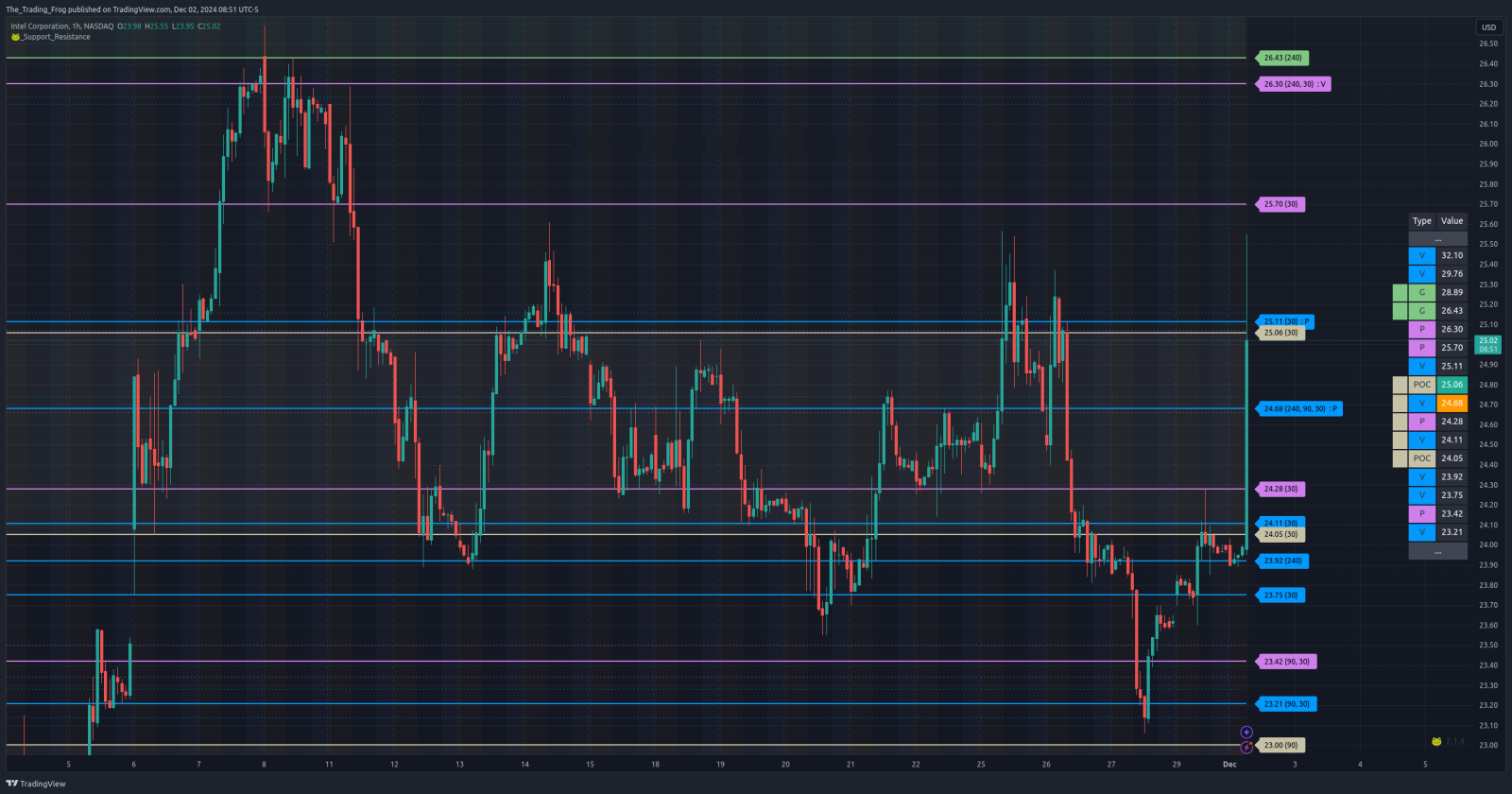1512x794 pixels.
Task: Click the highlighted green 25.06 POC value cell
Action: pyautogui.click(x=1452, y=385)
